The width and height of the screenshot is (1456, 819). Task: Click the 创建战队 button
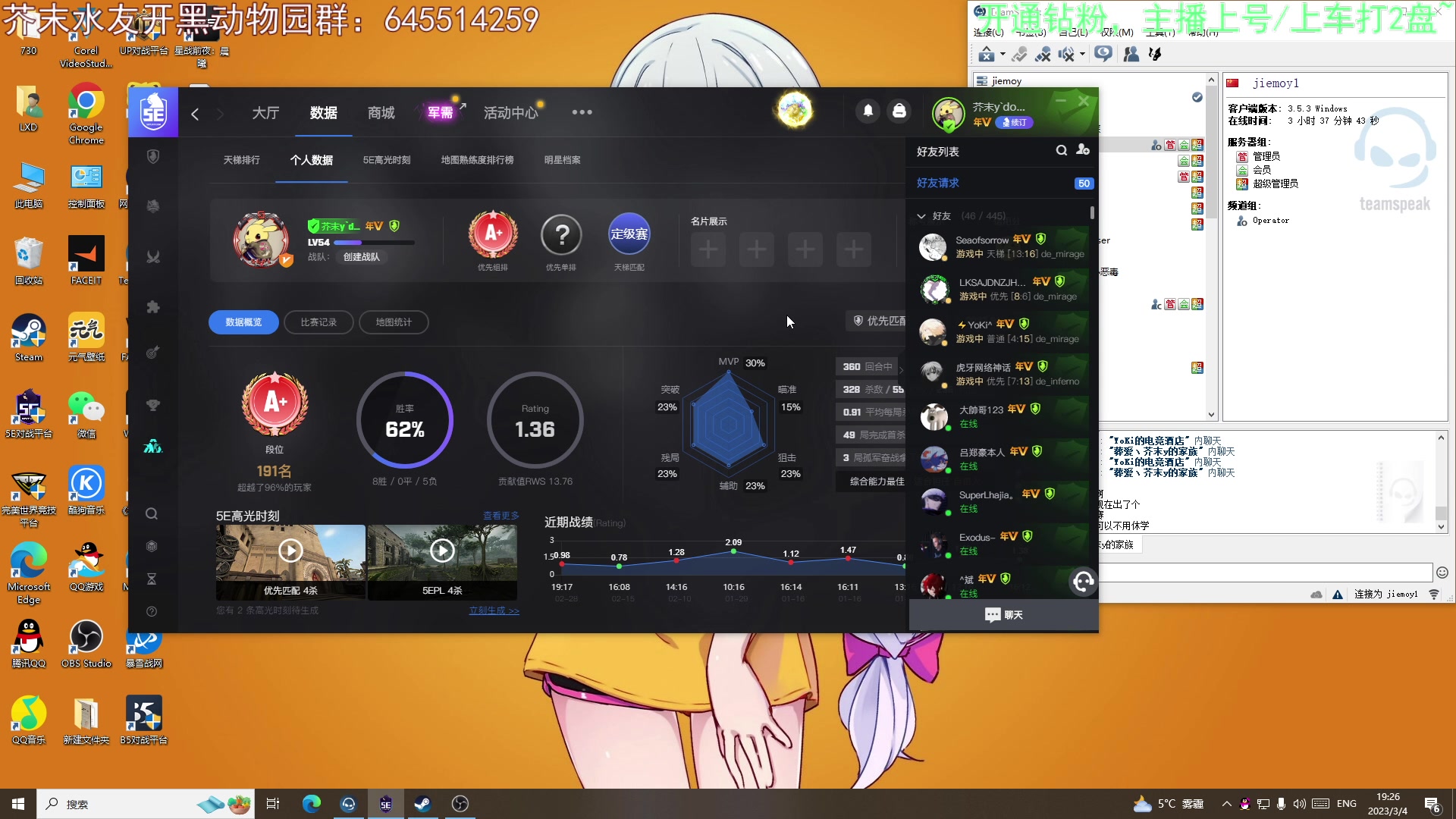362,257
